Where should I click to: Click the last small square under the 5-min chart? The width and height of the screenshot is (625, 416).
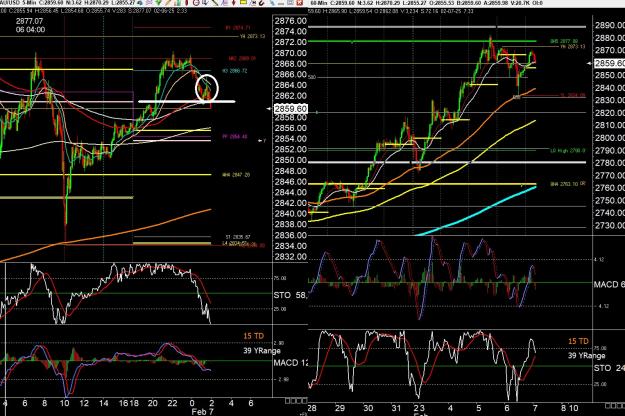pyautogui.click(x=305, y=400)
